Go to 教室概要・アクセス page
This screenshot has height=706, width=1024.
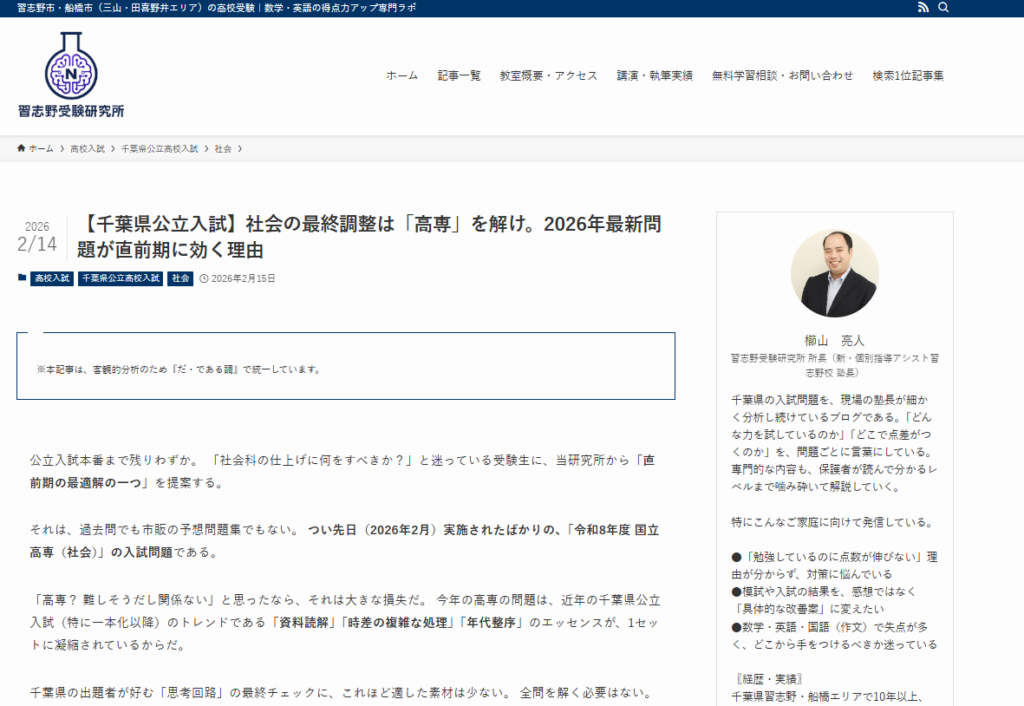tap(548, 76)
